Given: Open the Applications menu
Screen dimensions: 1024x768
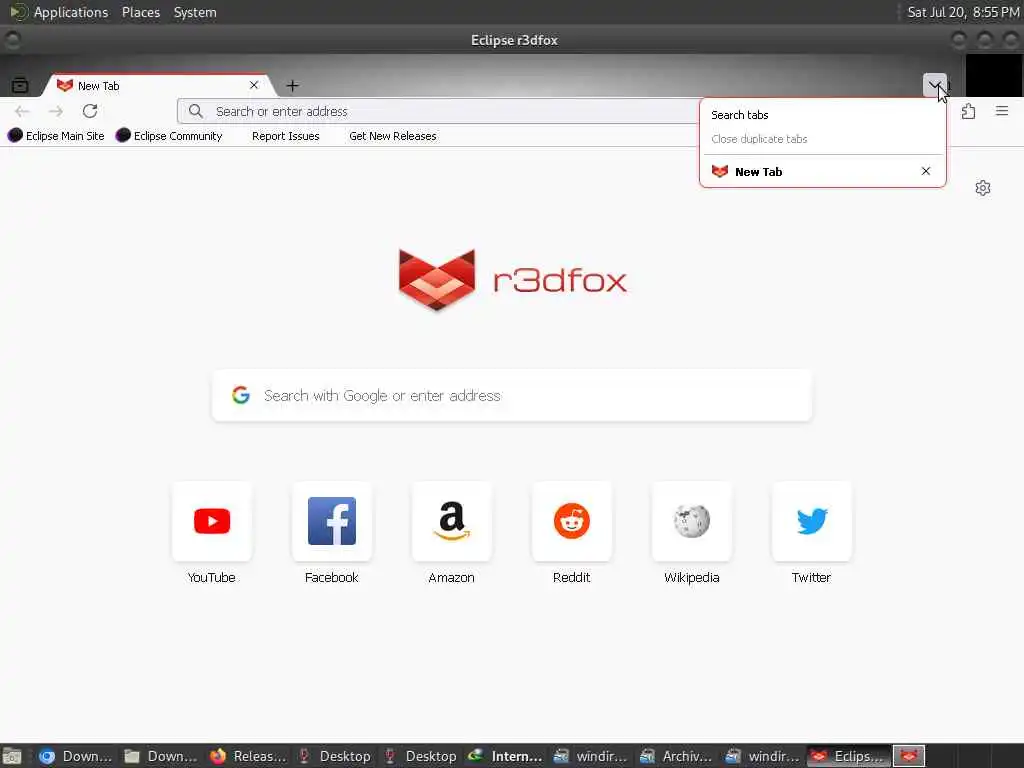Looking at the screenshot, I should (71, 12).
